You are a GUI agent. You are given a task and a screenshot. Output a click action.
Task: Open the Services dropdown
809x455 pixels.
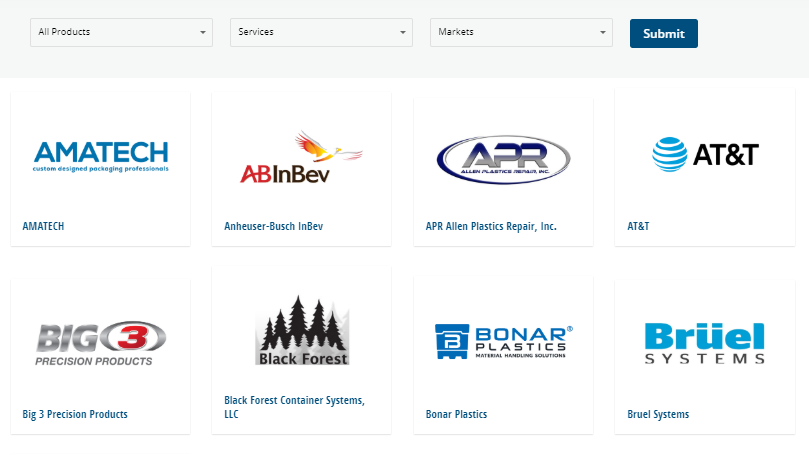coord(321,32)
